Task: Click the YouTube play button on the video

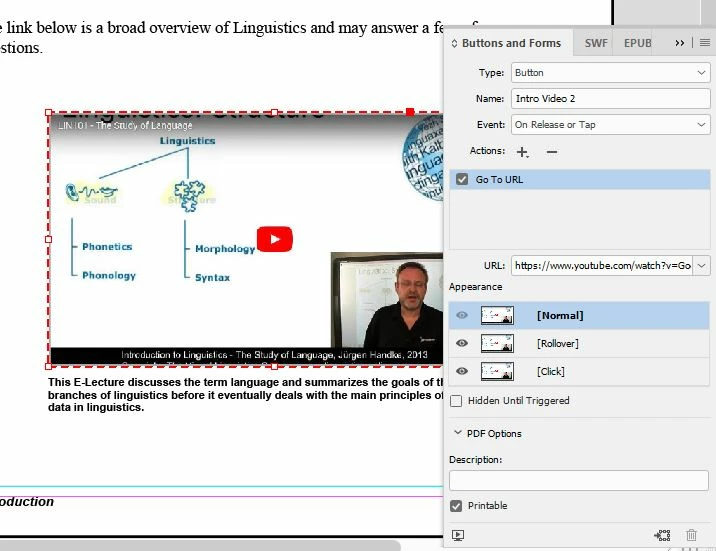Action: coord(274,239)
